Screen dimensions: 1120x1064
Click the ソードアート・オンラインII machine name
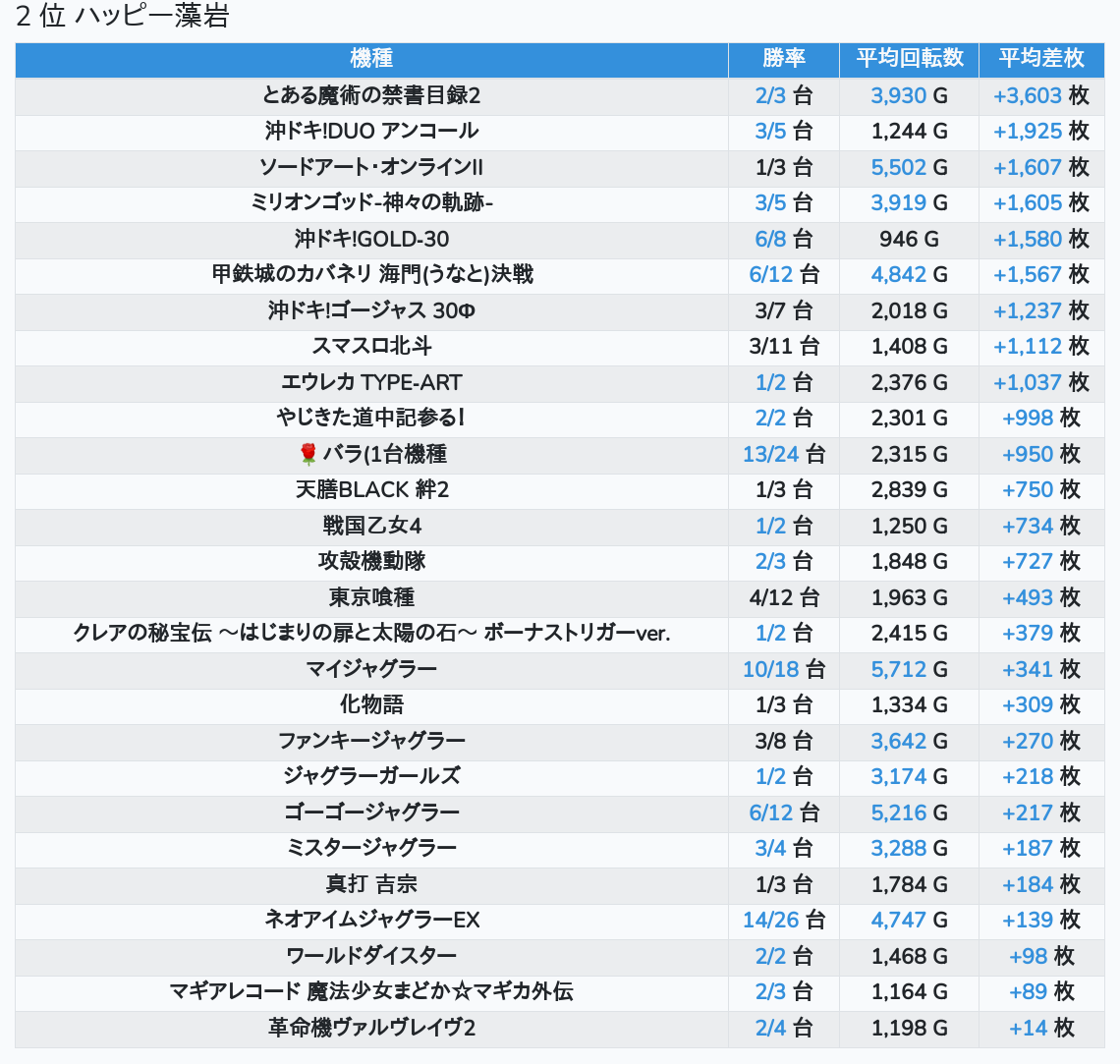[371, 167]
